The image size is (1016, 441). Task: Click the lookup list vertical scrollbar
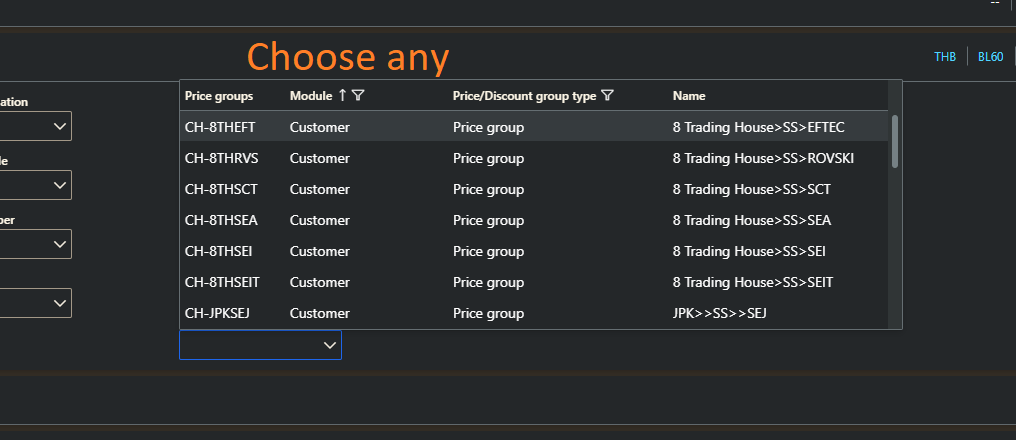point(895,142)
